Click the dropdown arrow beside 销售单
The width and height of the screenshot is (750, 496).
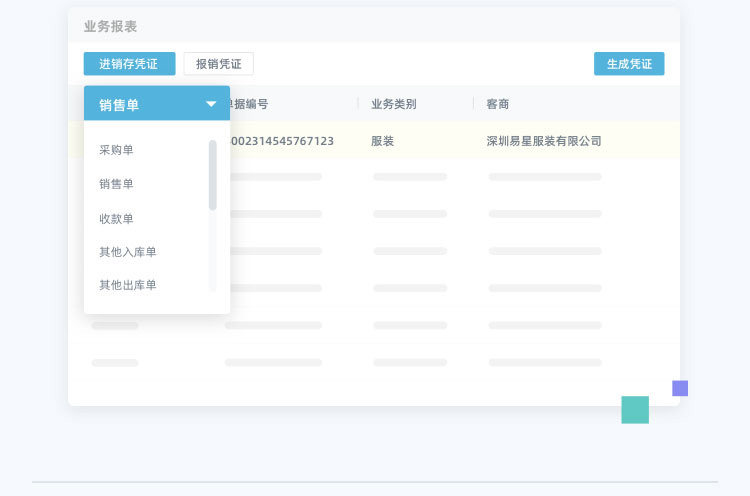pyautogui.click(x=211, y=104)
